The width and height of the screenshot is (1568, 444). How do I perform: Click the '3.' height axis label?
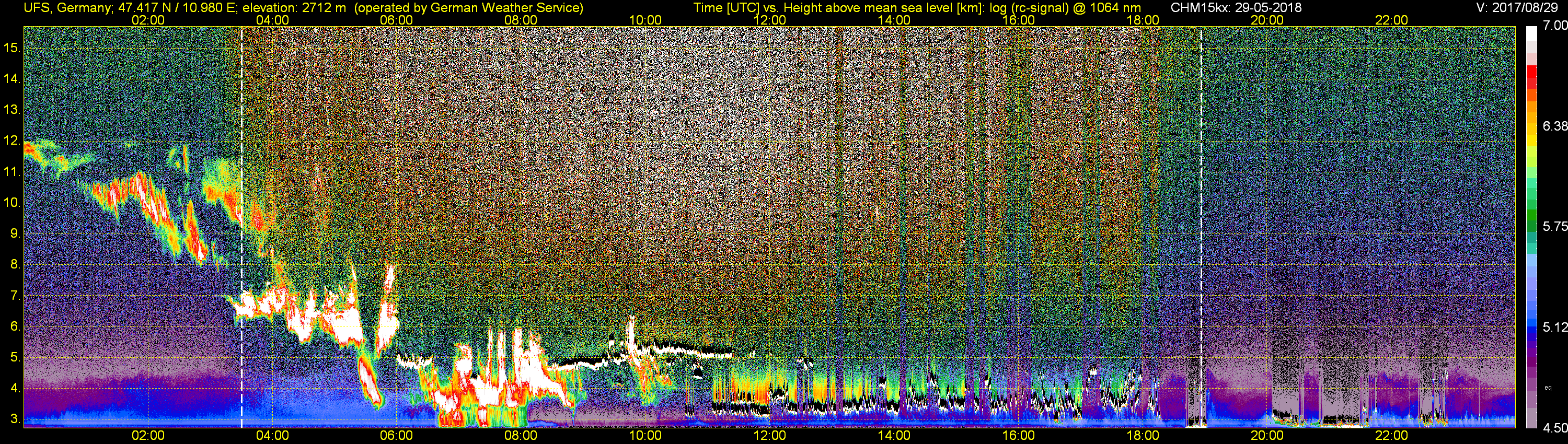[16, 419]
